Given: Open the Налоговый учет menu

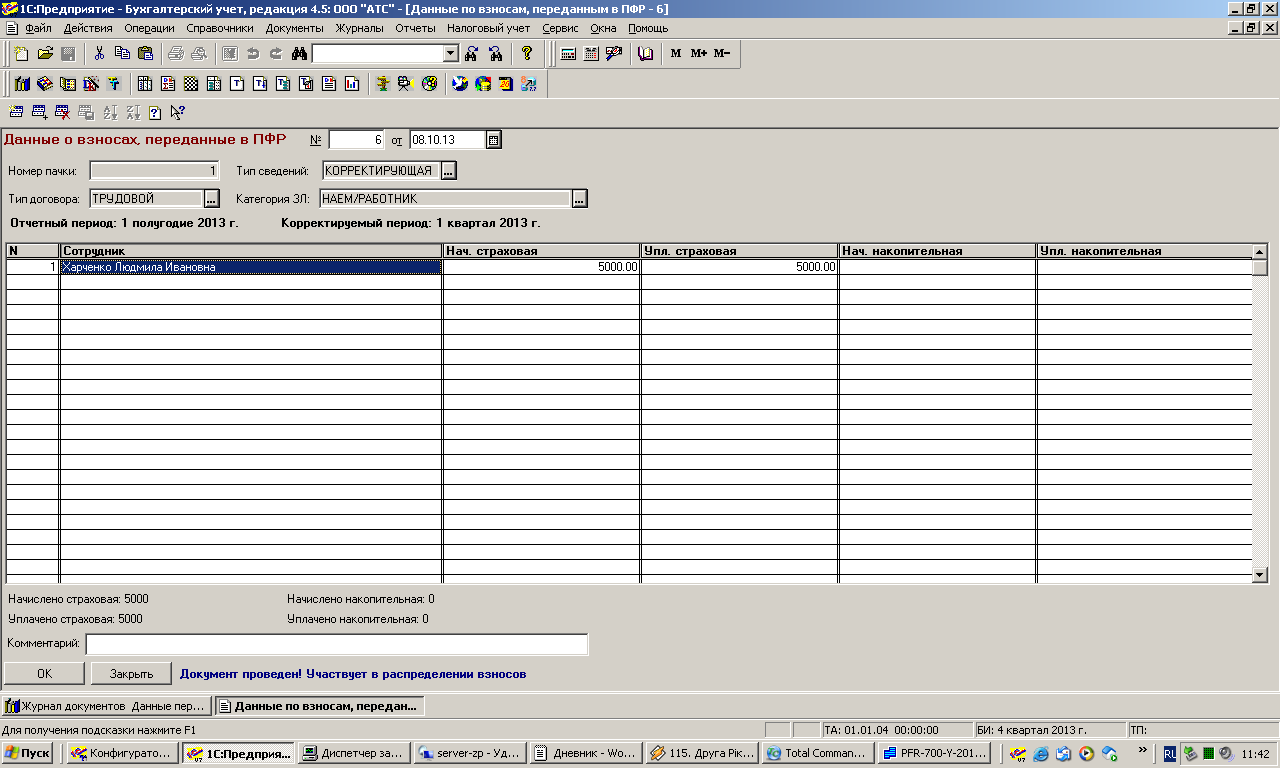Looking at the screenshot, I should (x=489, y=28).
